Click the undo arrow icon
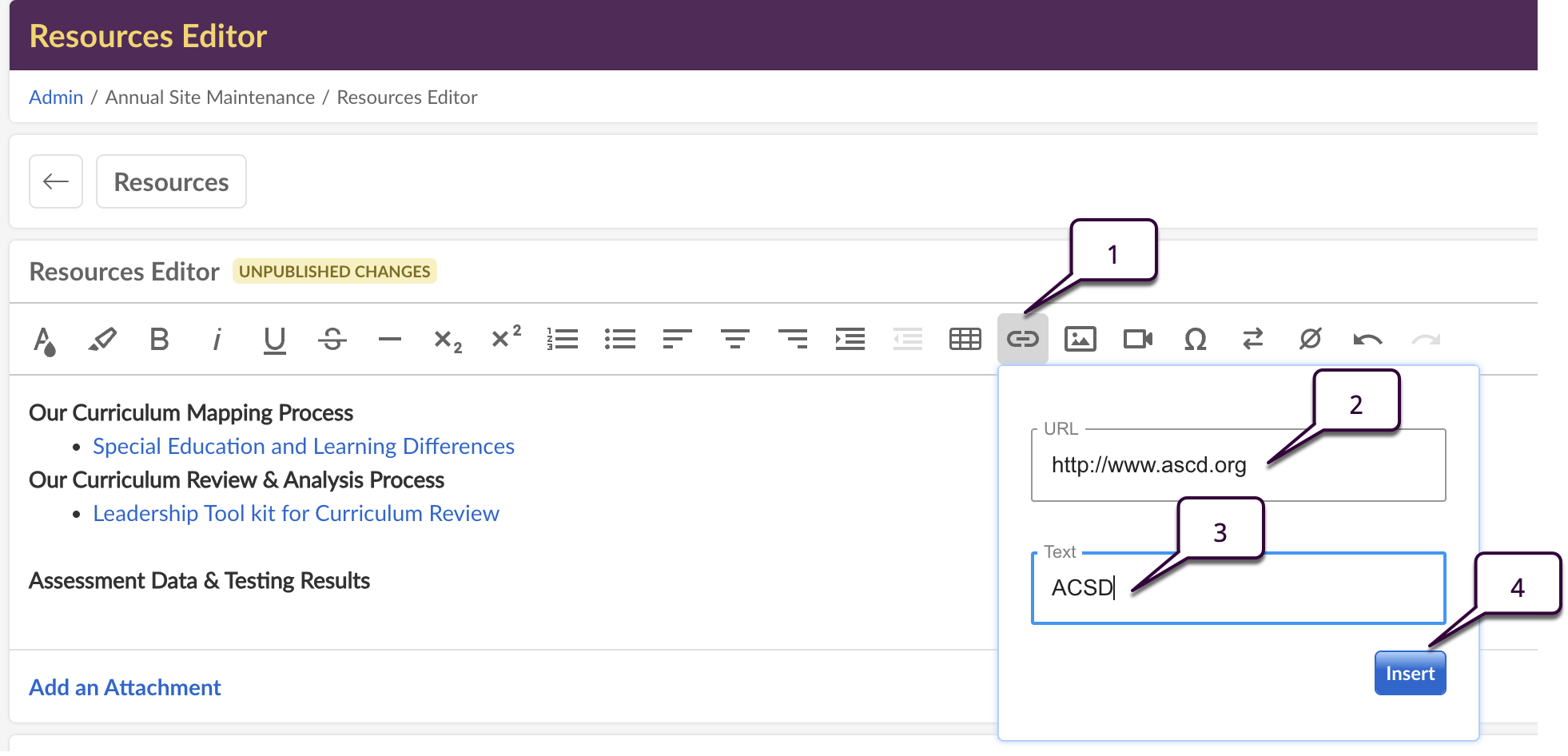 click(1367, 340)
